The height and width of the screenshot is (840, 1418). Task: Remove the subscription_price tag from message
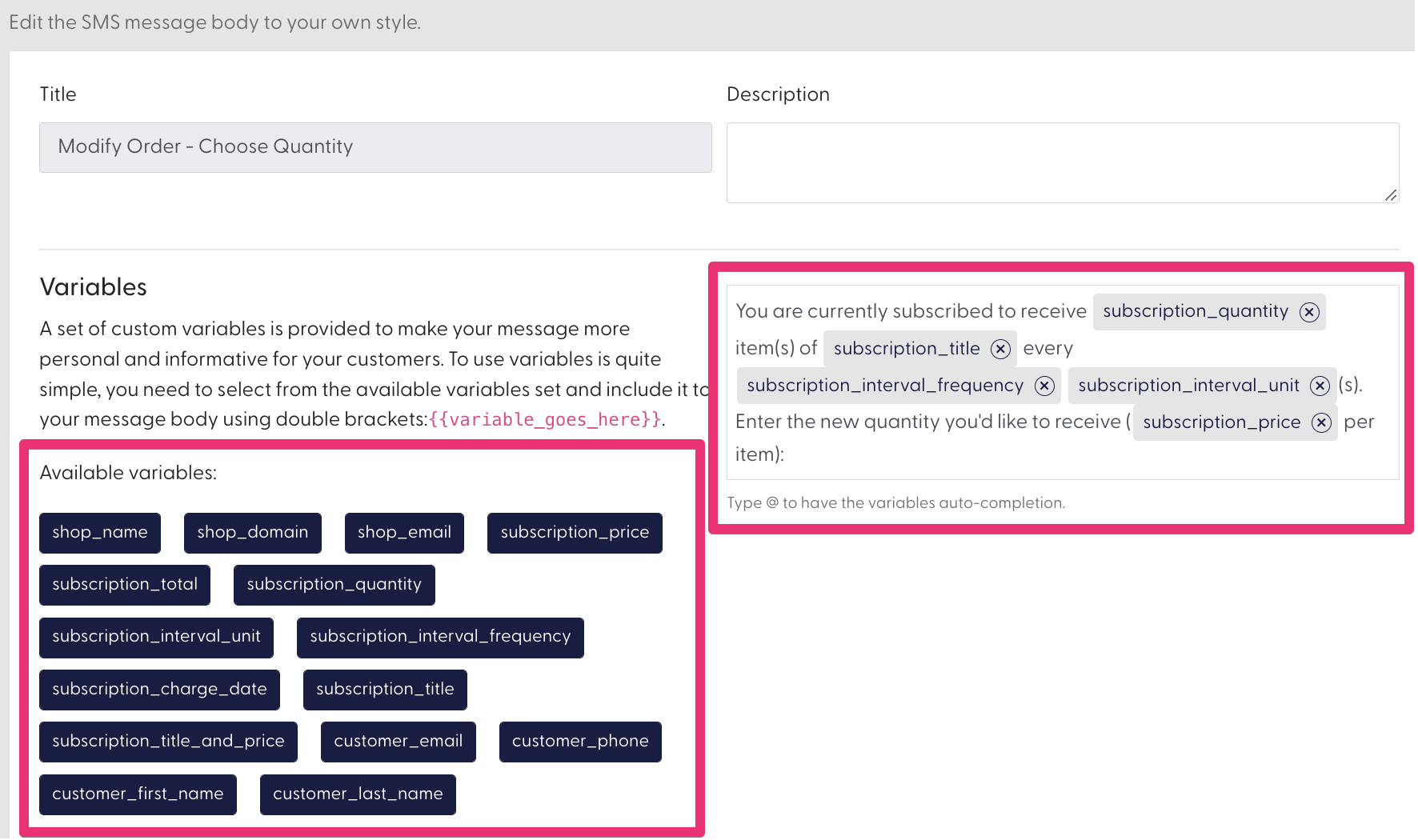[1321, 422]
